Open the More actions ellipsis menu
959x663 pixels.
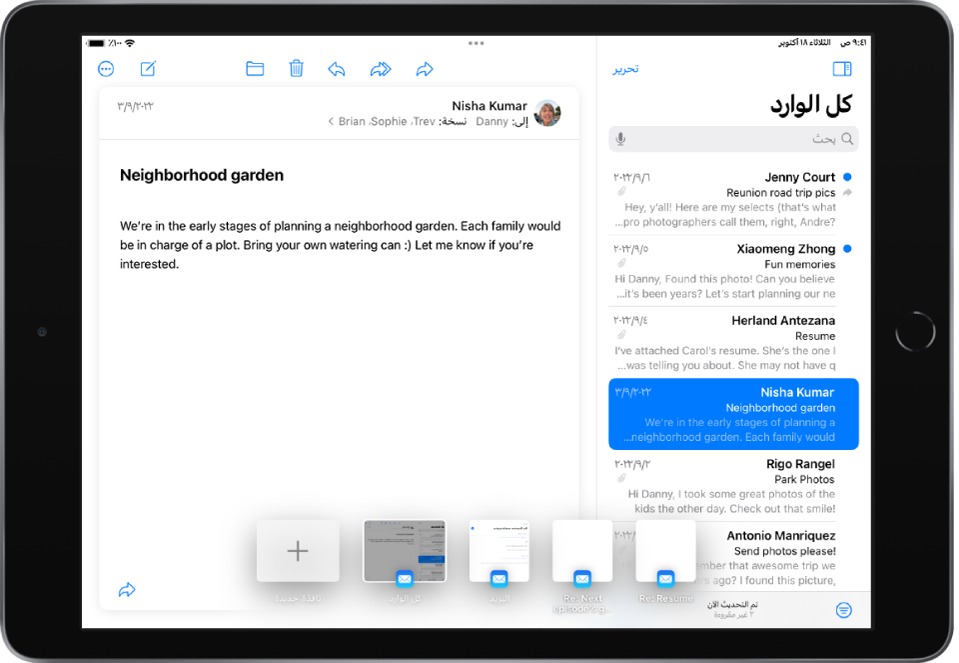click(106, 69)
